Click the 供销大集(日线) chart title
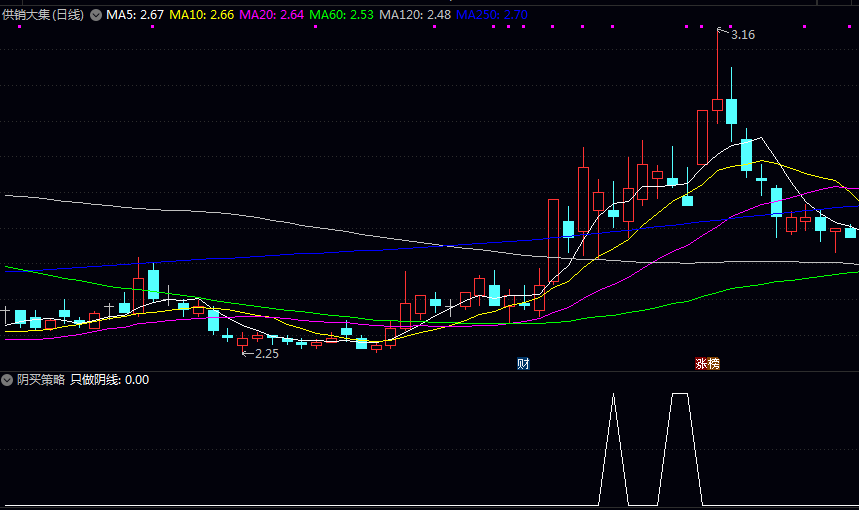 coord(44,15)
